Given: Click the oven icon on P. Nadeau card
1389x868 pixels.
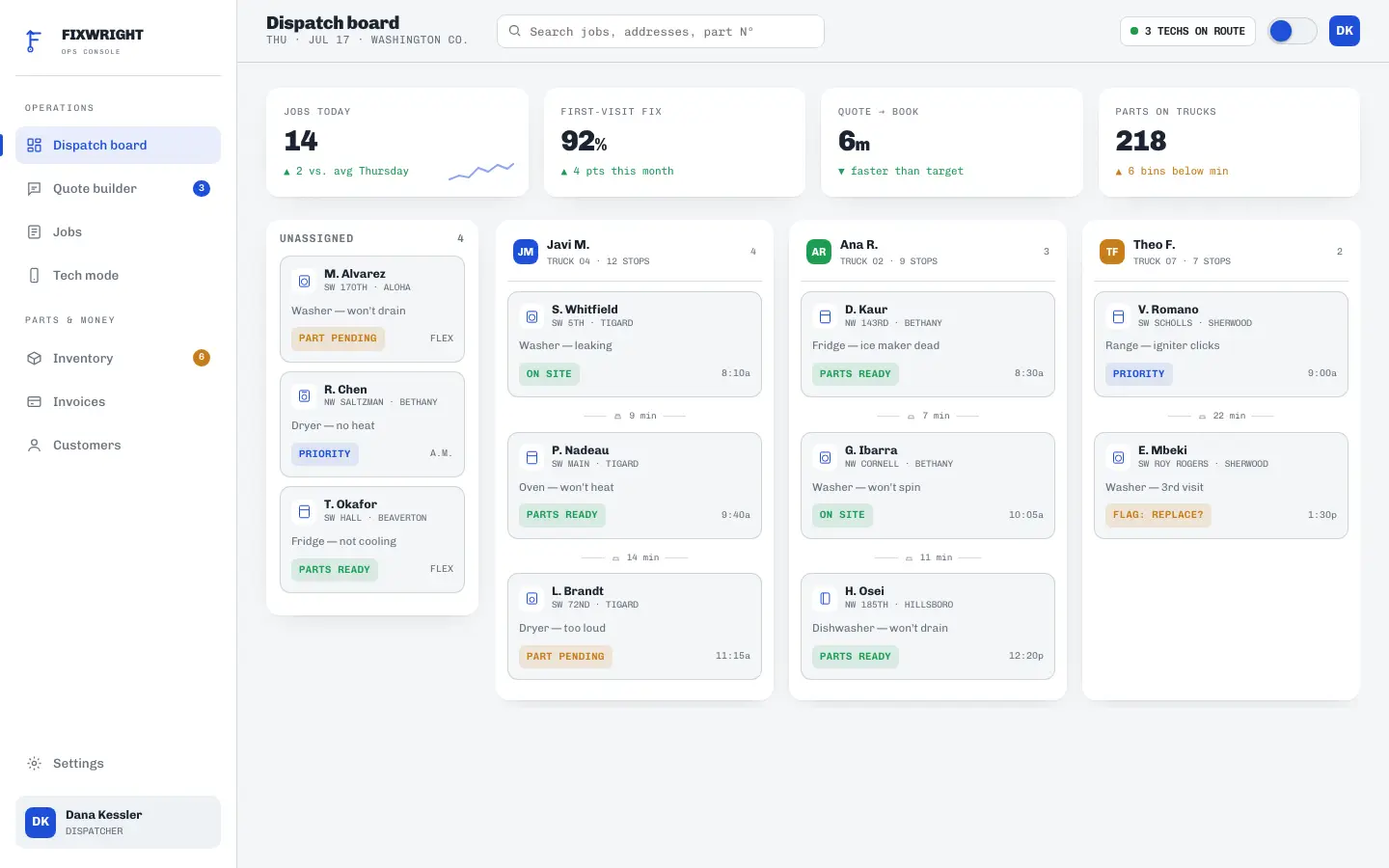Looking at the screenshot, I should point(531,457).
